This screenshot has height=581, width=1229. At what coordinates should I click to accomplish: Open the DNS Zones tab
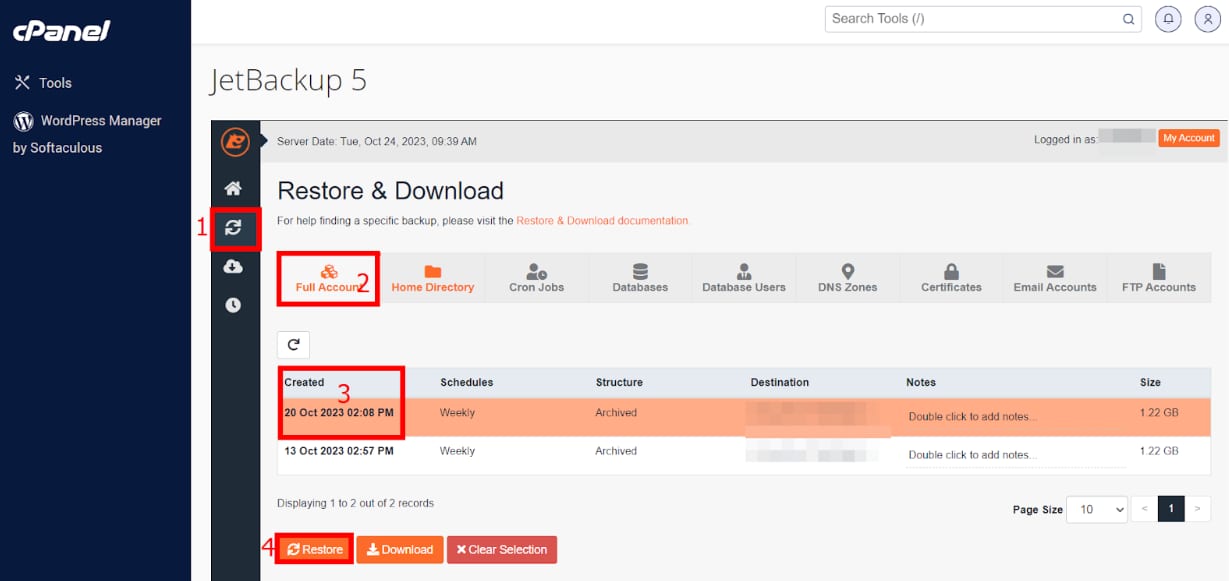848,279
